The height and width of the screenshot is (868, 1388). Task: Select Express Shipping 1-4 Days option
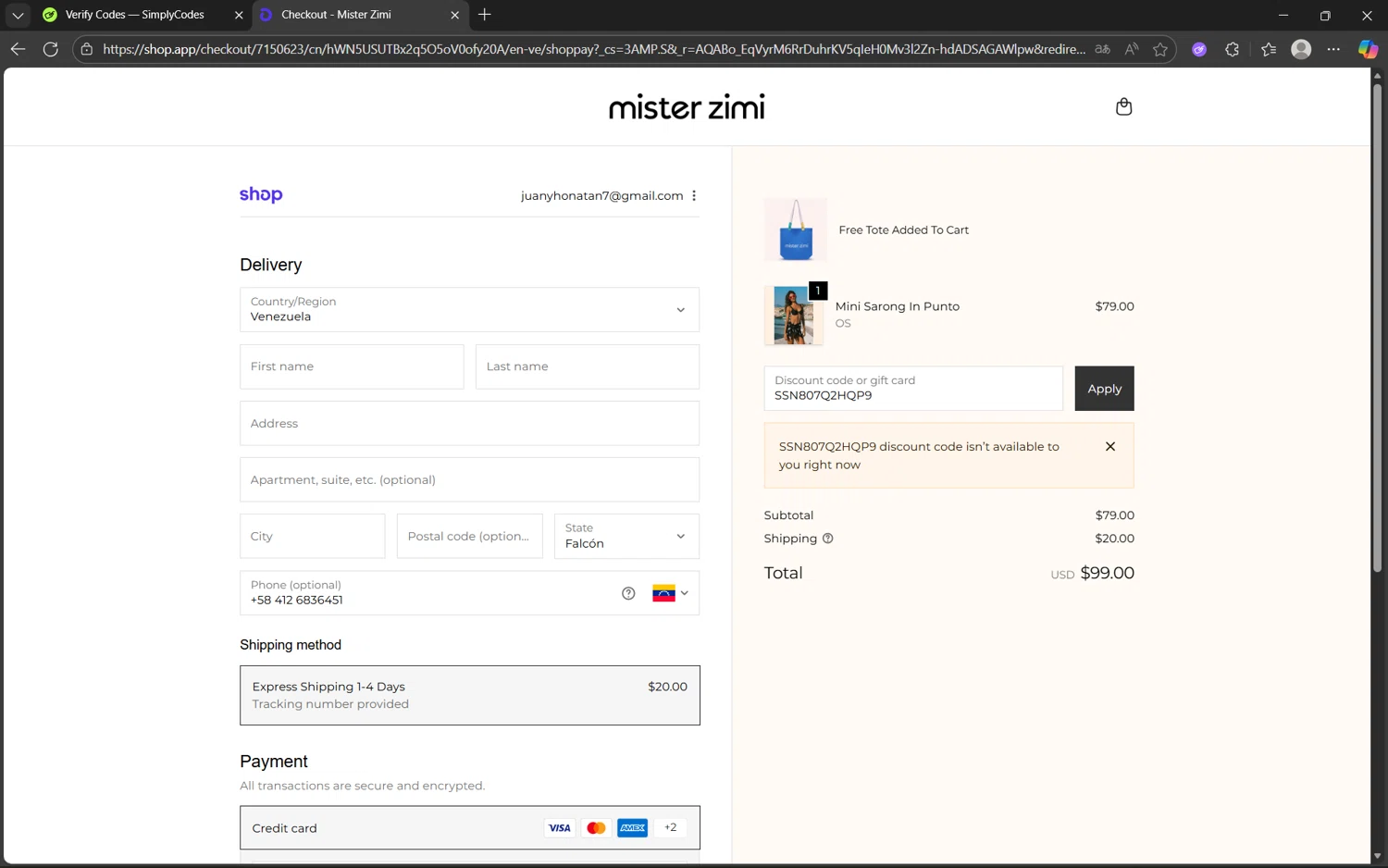pyautogui.click(x=470, y=695)
